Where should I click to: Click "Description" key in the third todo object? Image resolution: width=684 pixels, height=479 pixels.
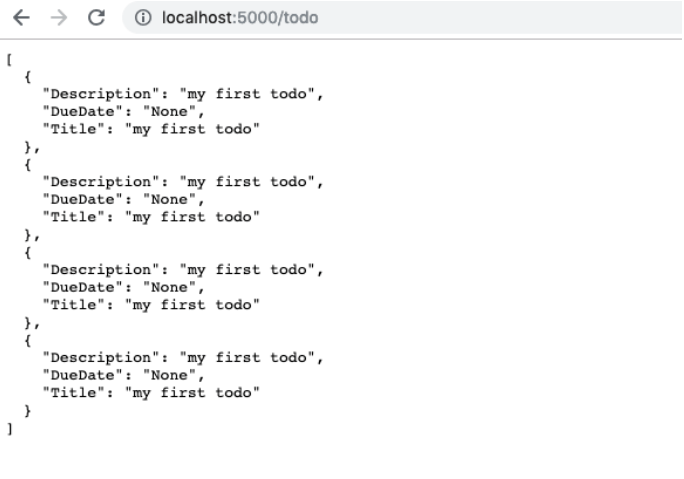tap(98, 270)
